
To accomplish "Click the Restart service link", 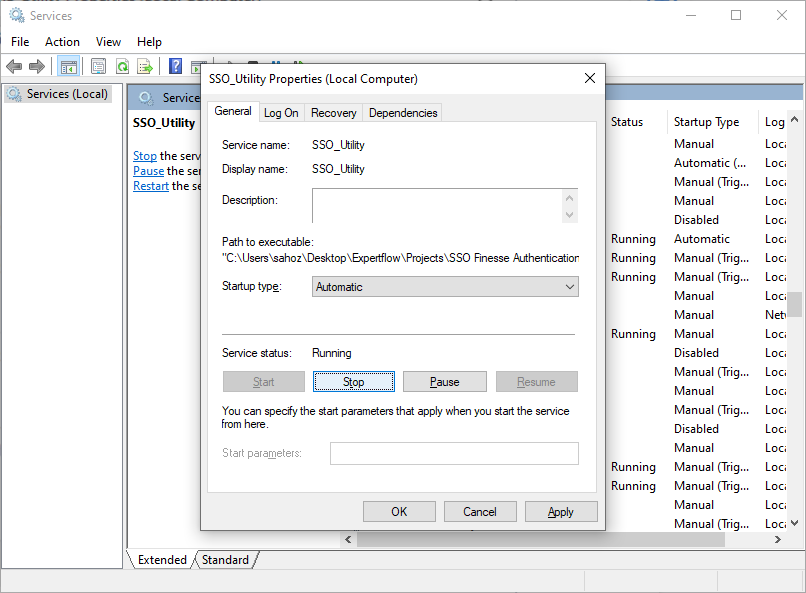I will coord(151,186).
